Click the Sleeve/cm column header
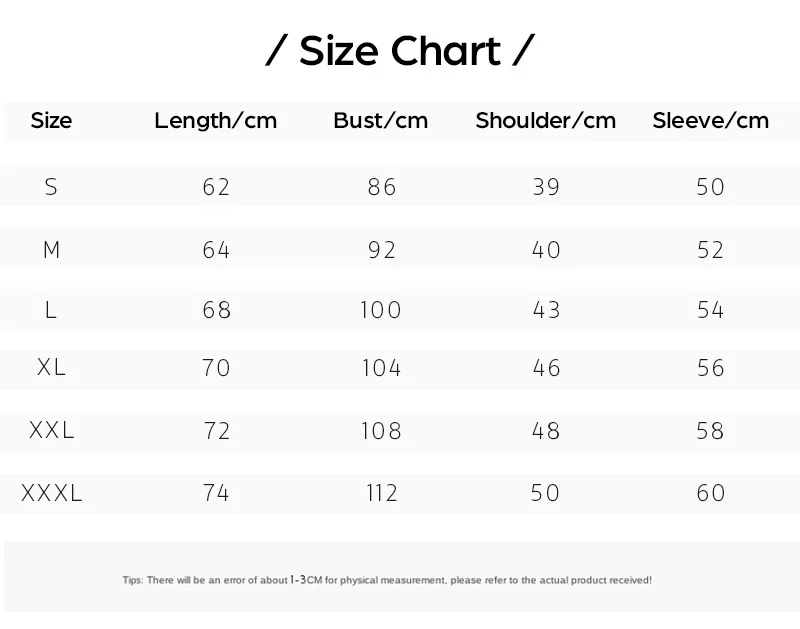Screen dimensions: 800x629 point(711,121)
